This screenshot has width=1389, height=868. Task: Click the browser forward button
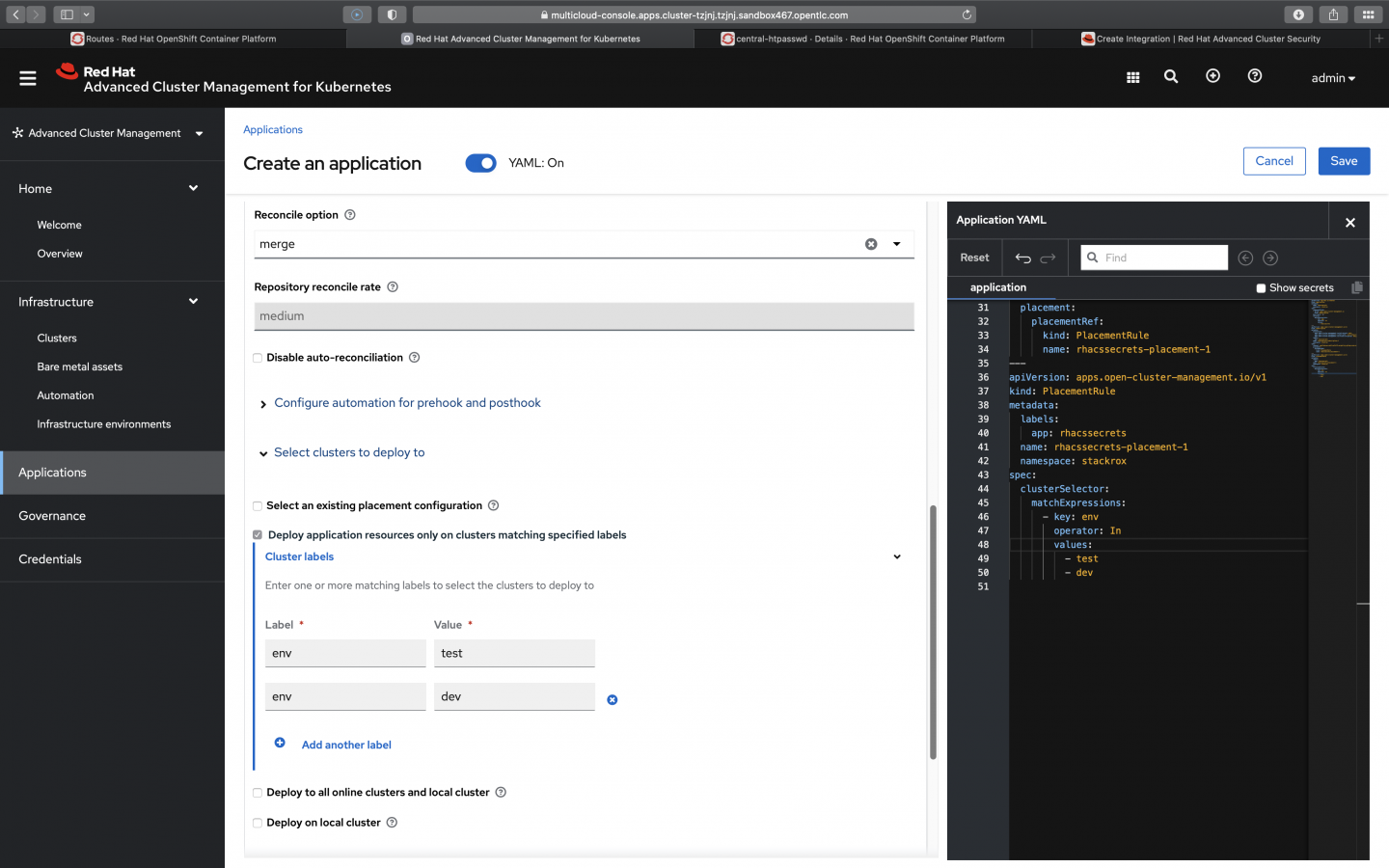tap(36, 14)
